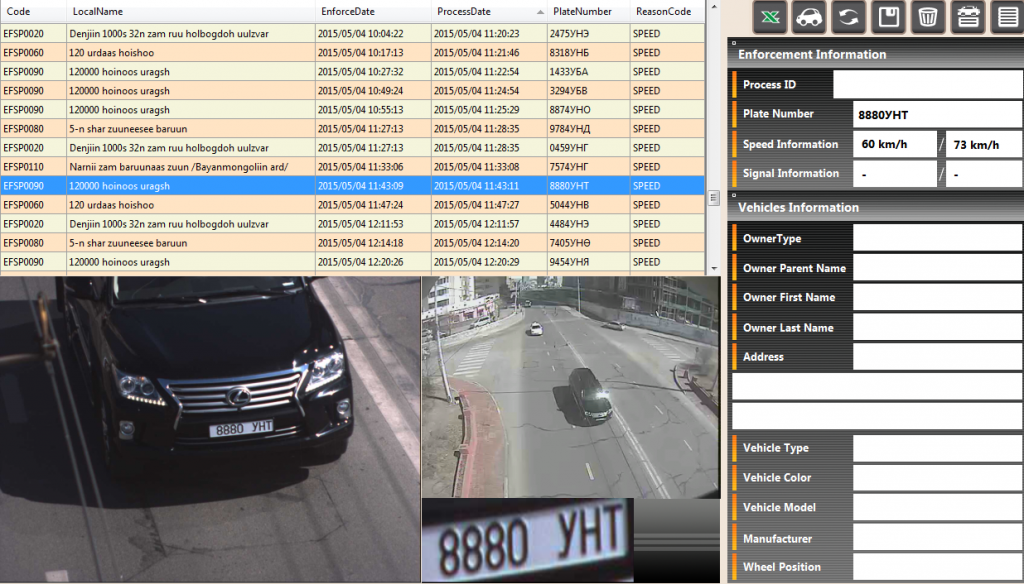Click the Vehicle Color field
This screenshot has height=584, width=1024.
937,478
